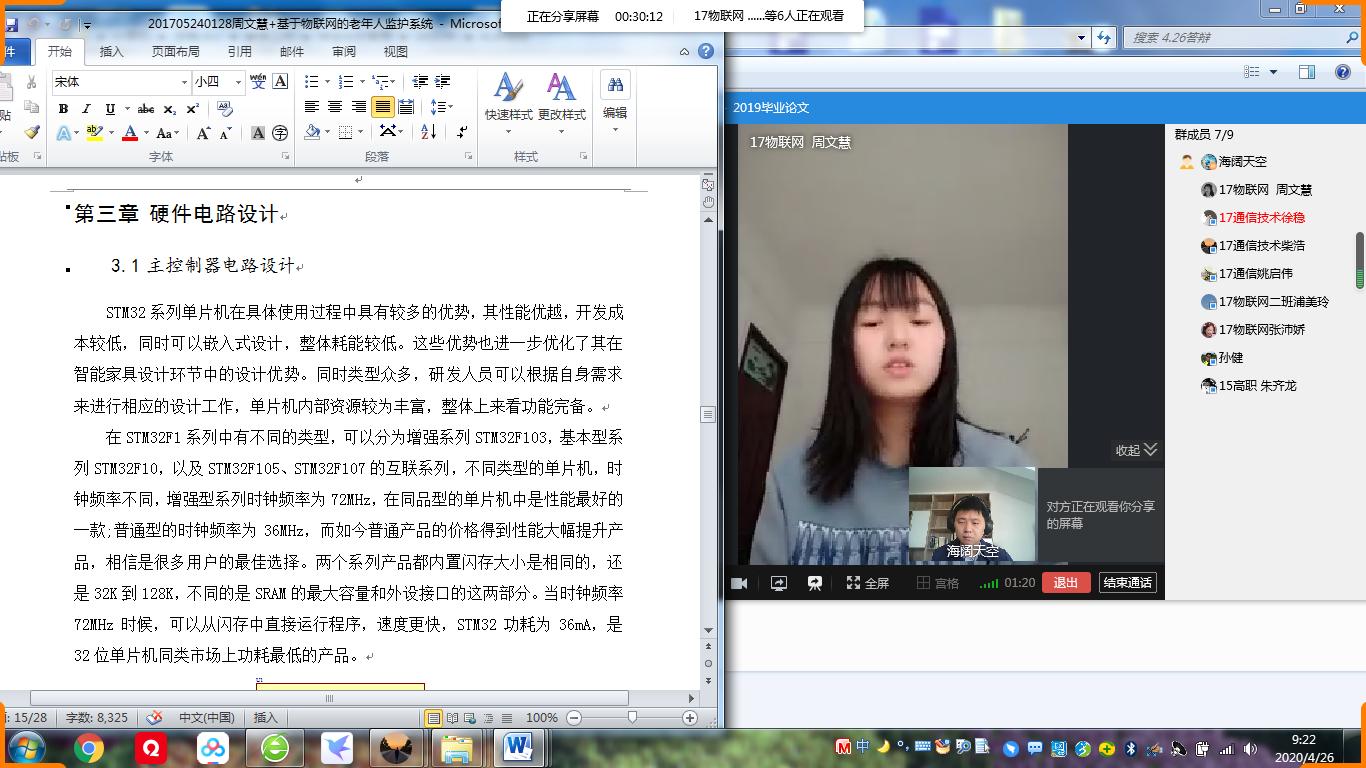Open the 页面布局 ribbon tab
The width and height of the screenshot is (1366, 768).
click(x=175, y=52)
